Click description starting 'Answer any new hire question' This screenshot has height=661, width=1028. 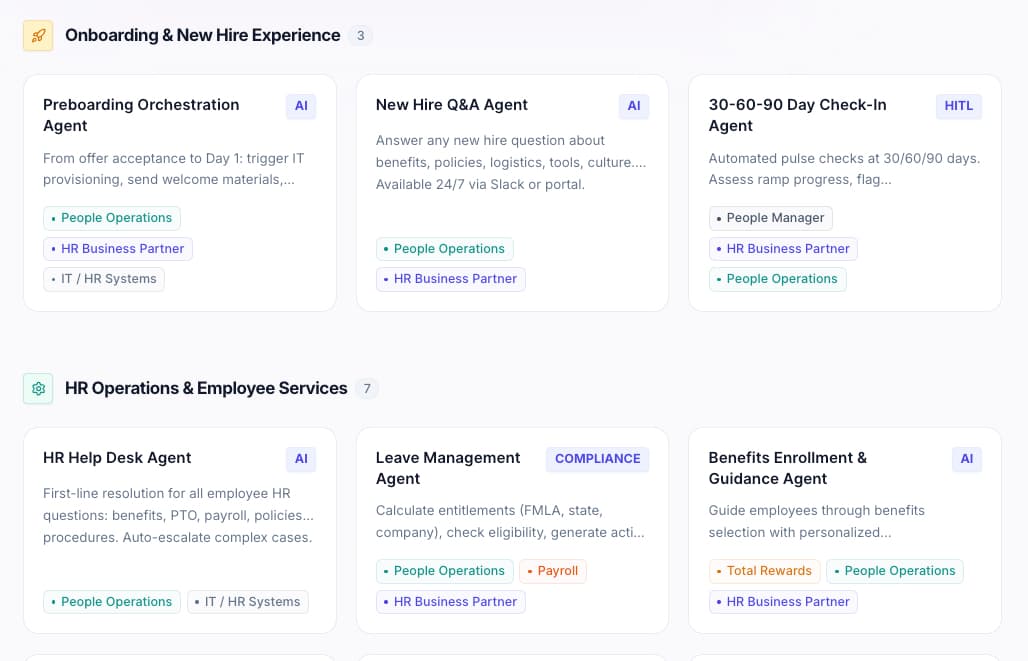(x=511, y=163)
